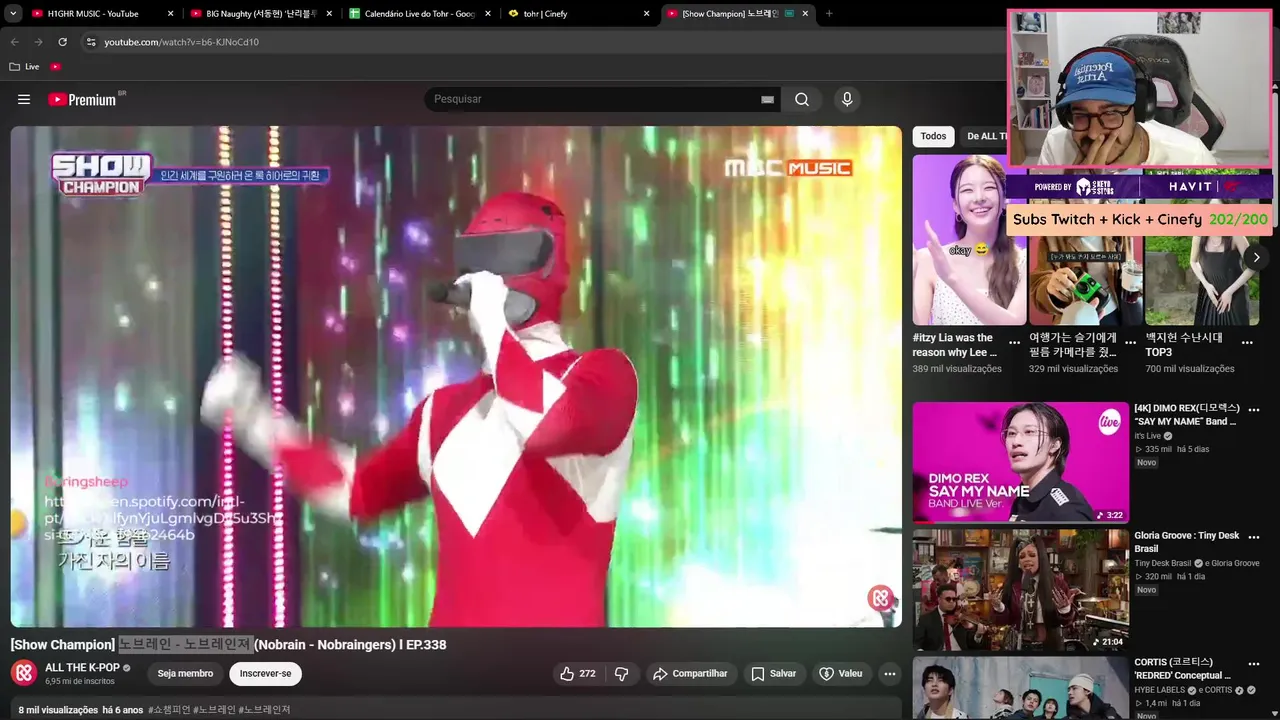Open the YouTube hamburger guide menu

(x=24, y=99)
